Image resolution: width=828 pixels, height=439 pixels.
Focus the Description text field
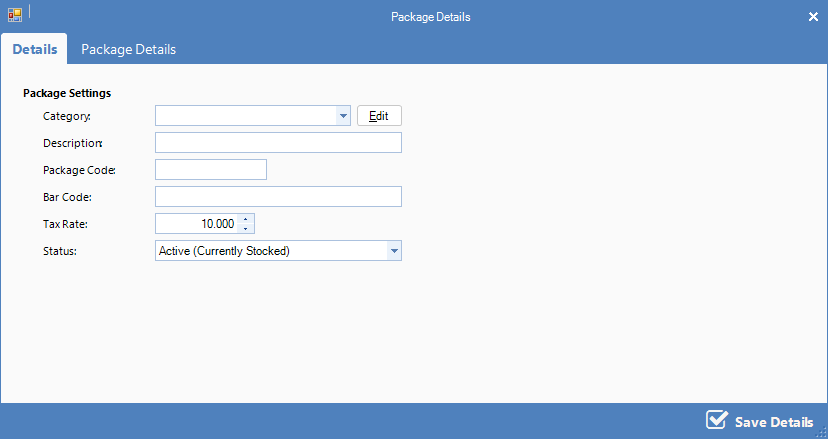point(278,143)
